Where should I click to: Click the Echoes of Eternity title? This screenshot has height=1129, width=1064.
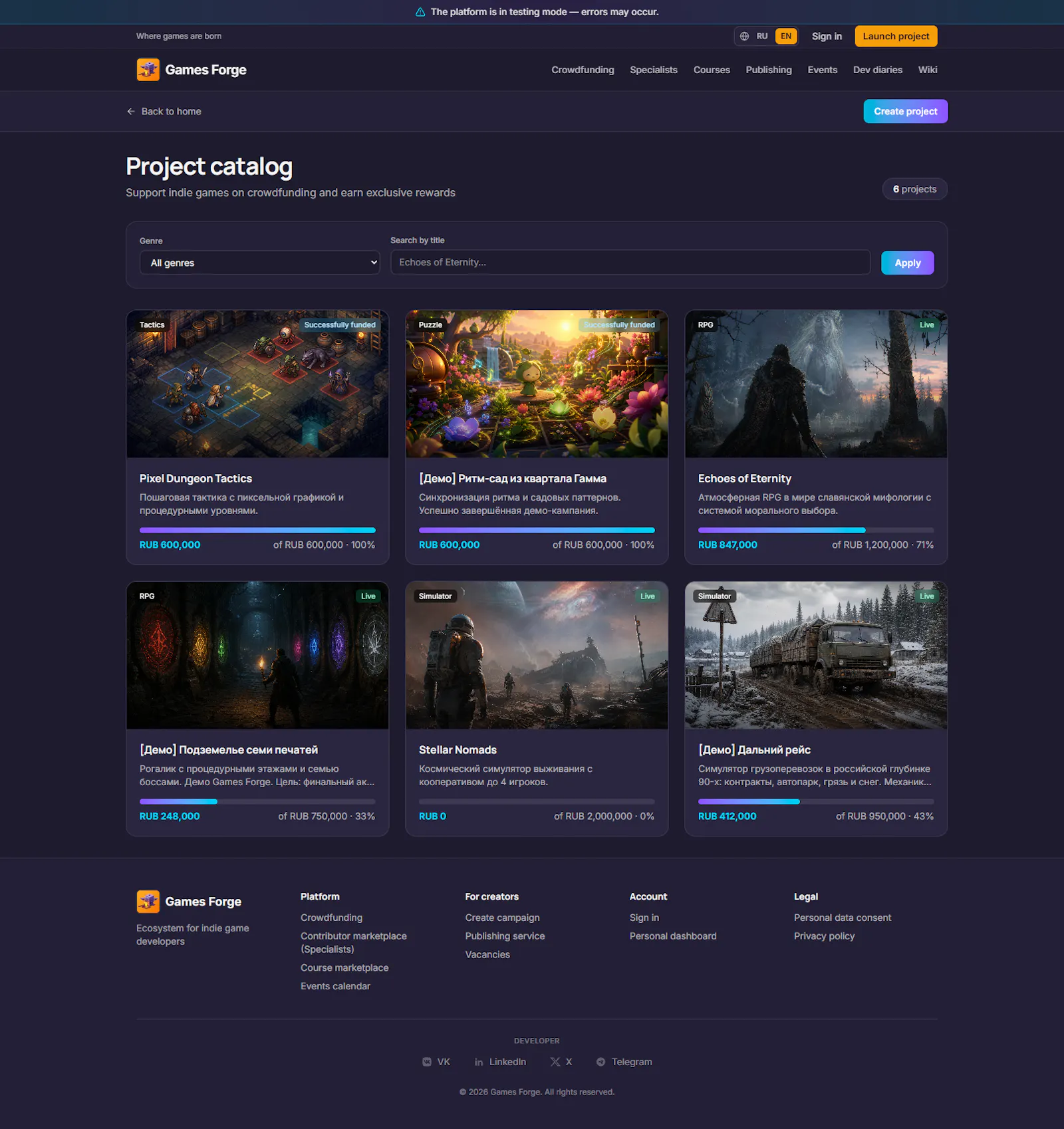[745, 479]
